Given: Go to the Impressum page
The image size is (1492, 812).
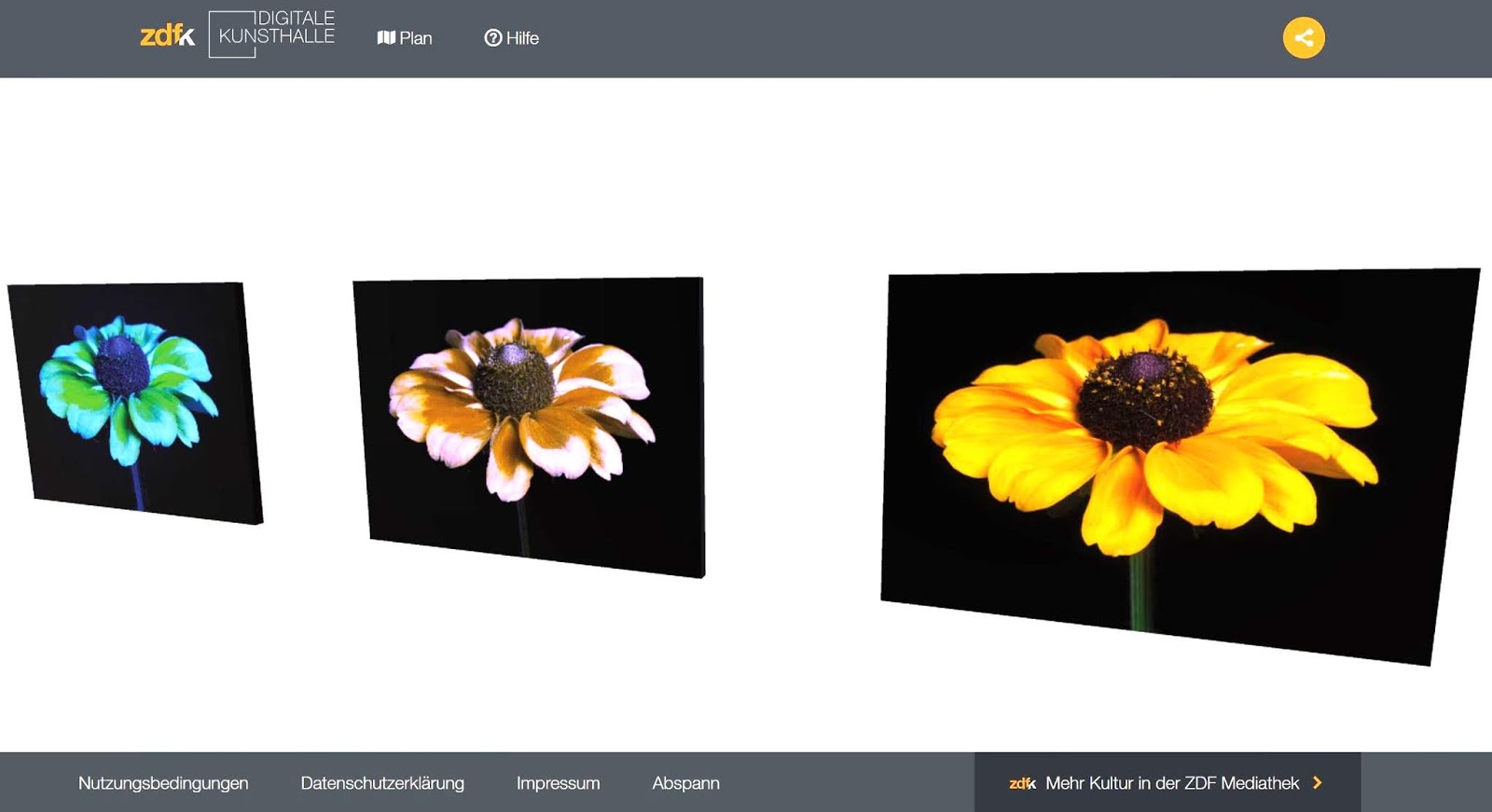Looking at the screenshot, I should (558, 783).
